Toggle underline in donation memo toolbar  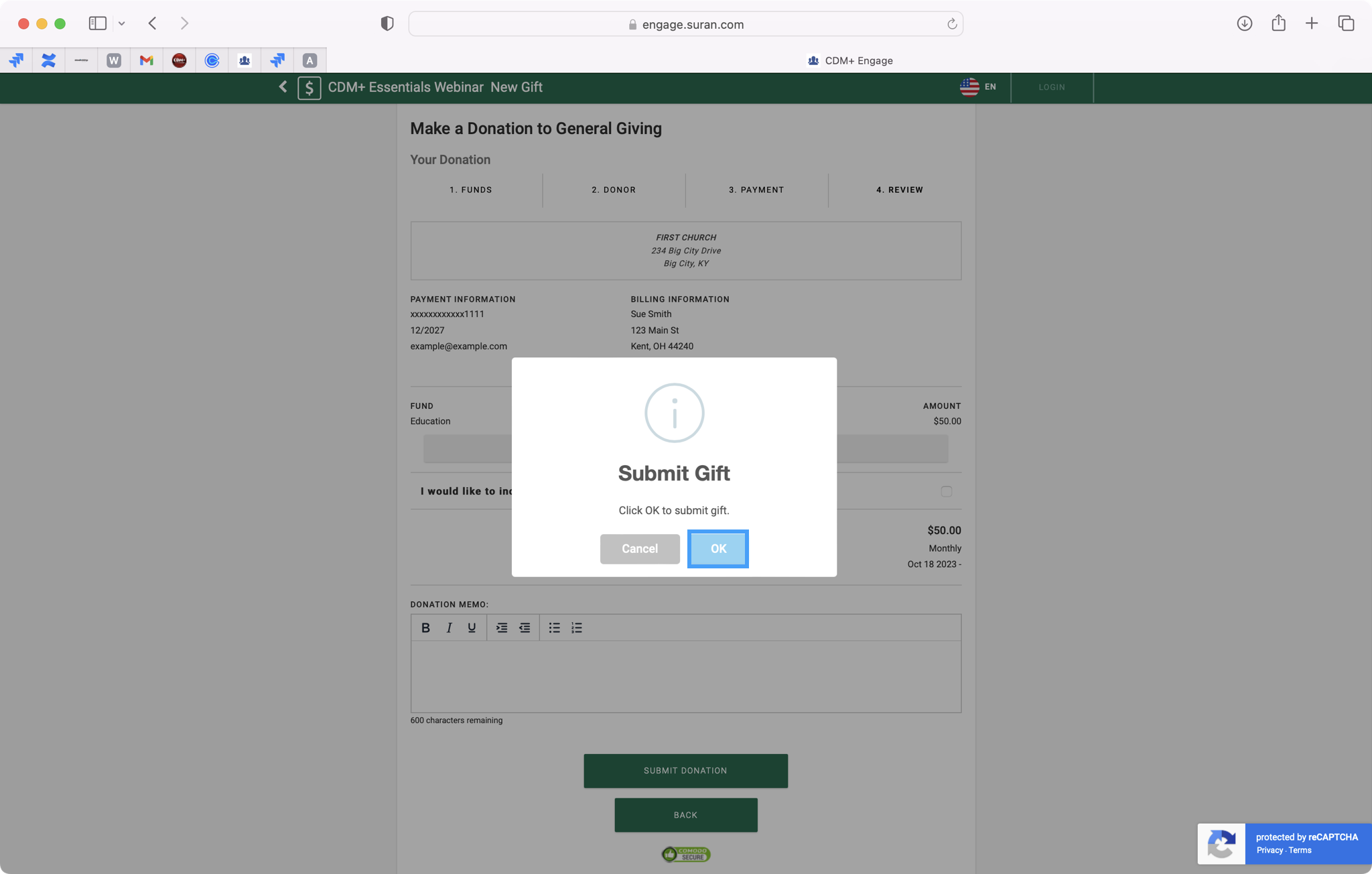tap(472, 628)
